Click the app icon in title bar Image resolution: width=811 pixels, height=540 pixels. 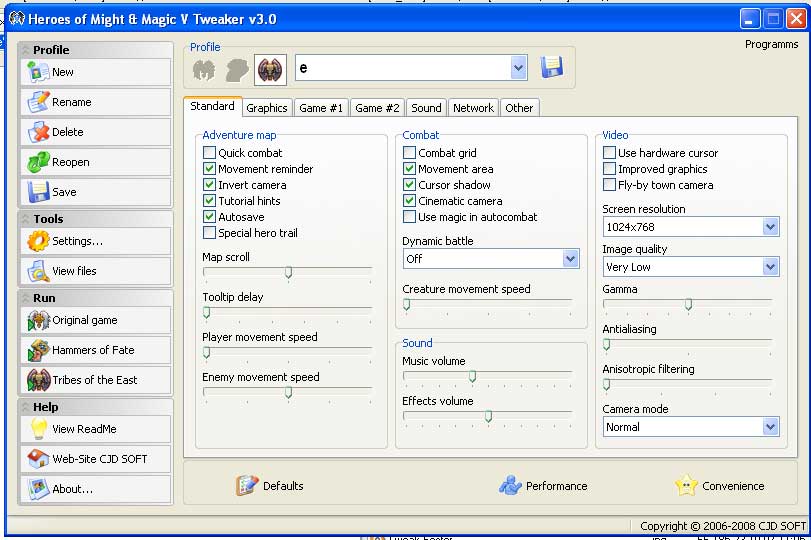pos(17,19)
